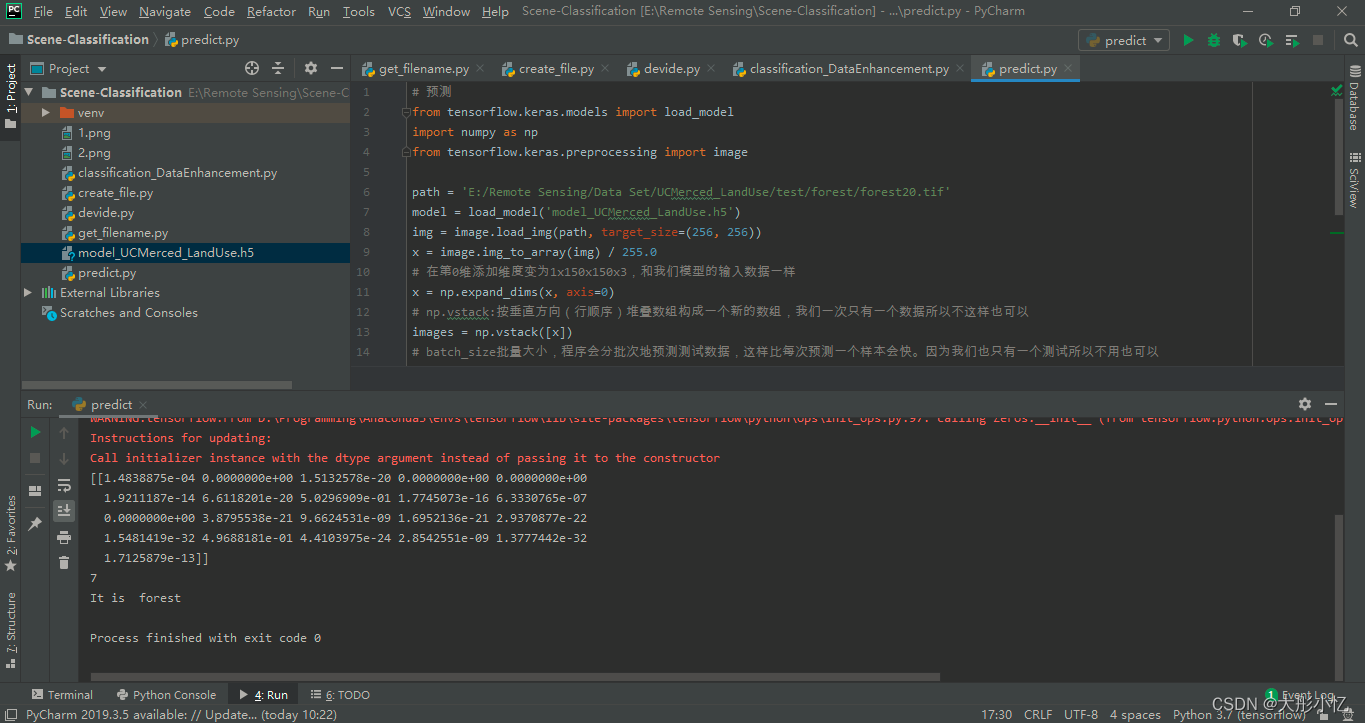This screenshot has height=723, width=1365.
Task: Open Run panel settings gear
Action: coord(1305,404)
